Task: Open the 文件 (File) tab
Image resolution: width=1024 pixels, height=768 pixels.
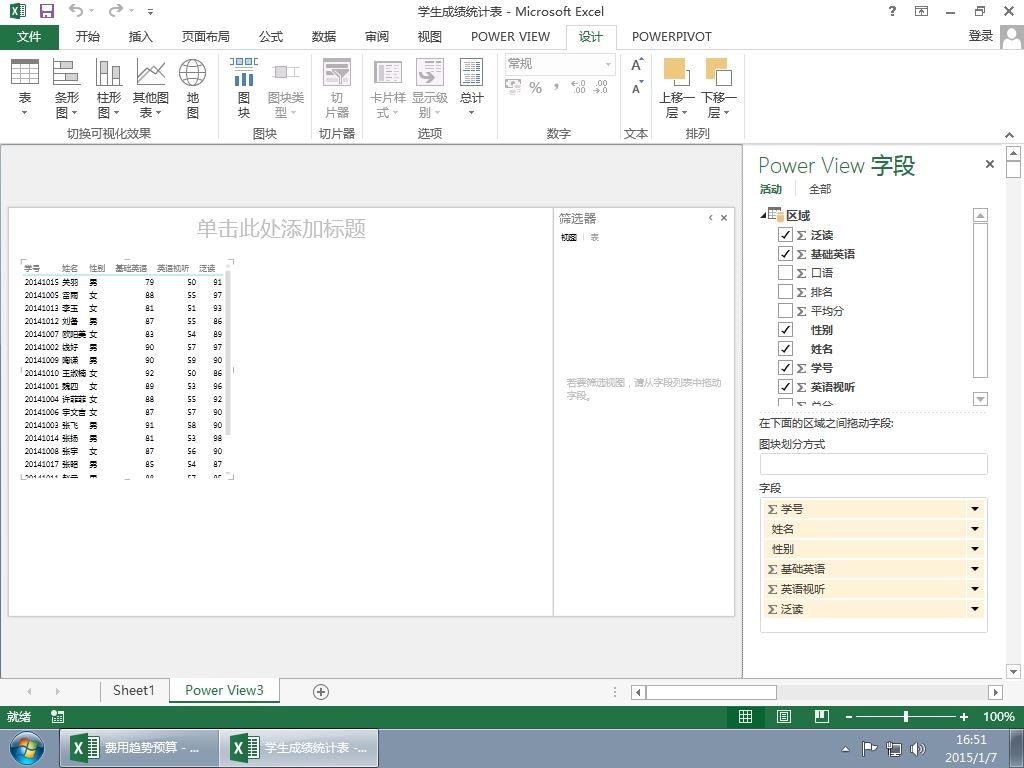Action: (x=29, y=37)
